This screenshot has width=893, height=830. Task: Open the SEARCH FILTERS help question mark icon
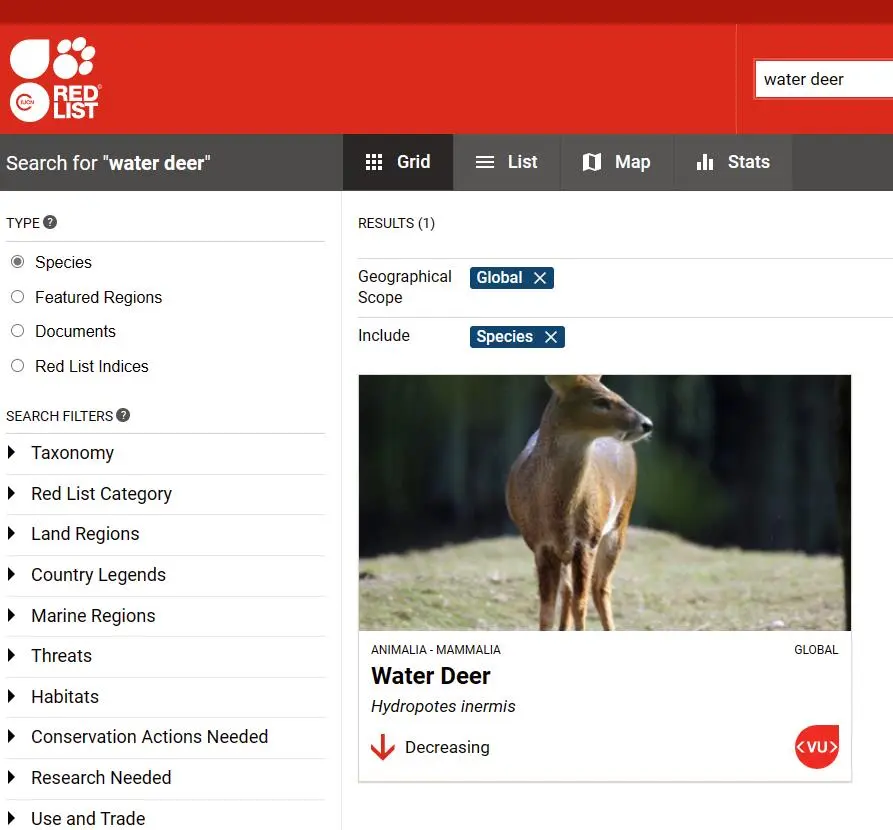point(123,415)
